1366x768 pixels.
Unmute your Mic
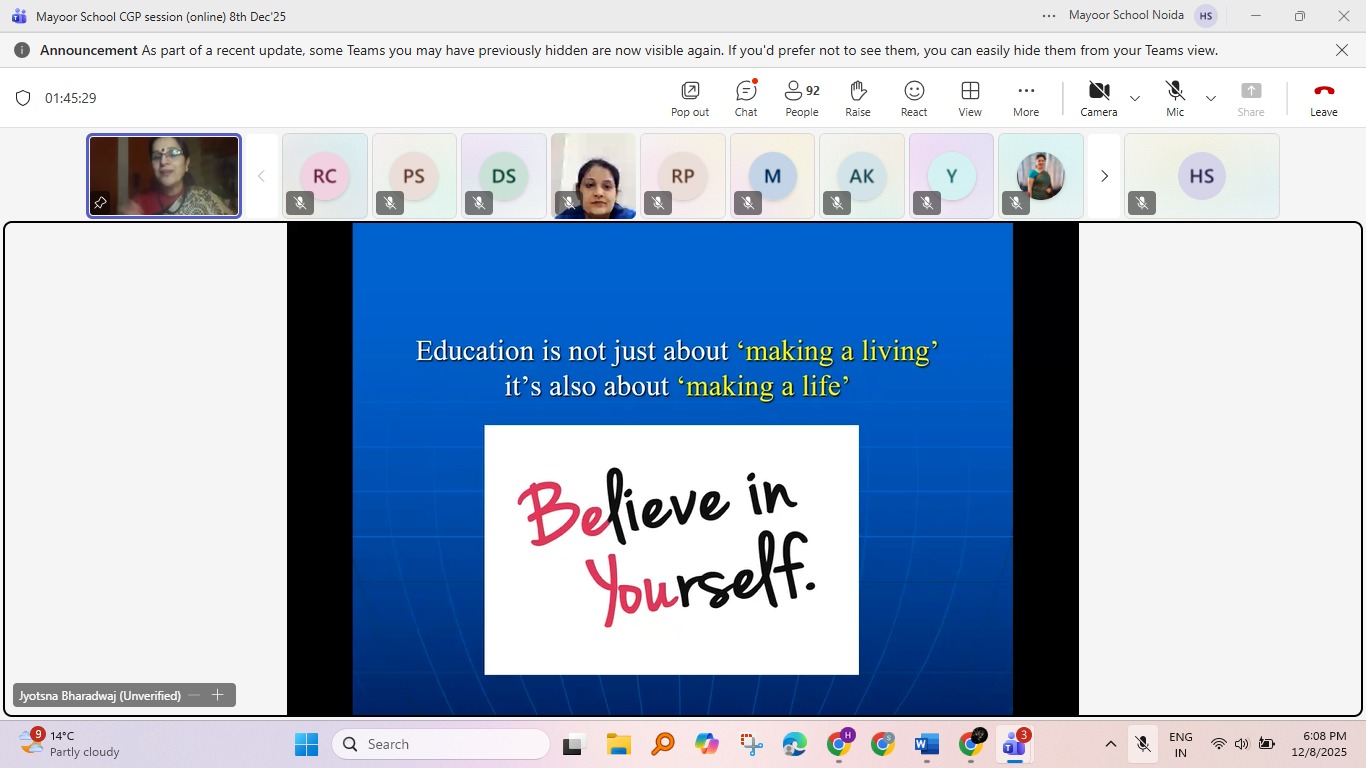pyautogui.click(x=1174, y=97)
